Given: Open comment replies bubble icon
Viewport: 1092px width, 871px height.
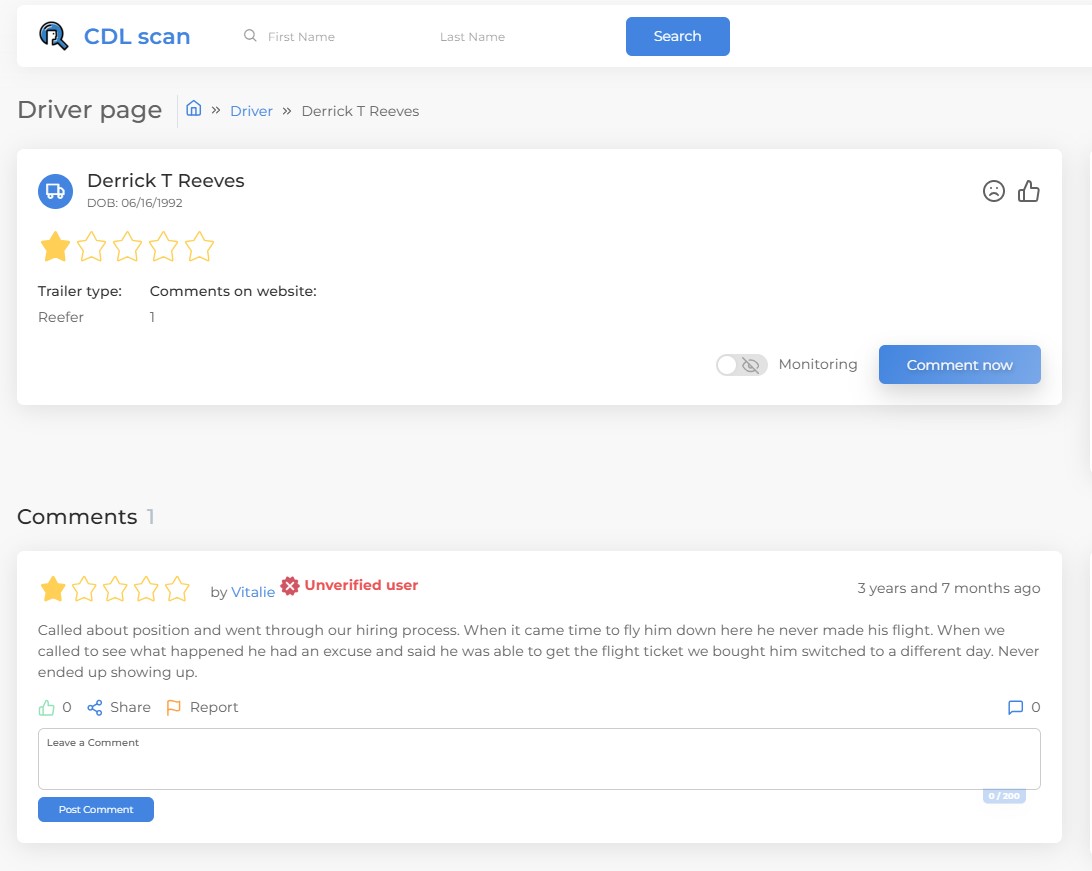Looking at the screenshot, I should [x=1015, y=708].
